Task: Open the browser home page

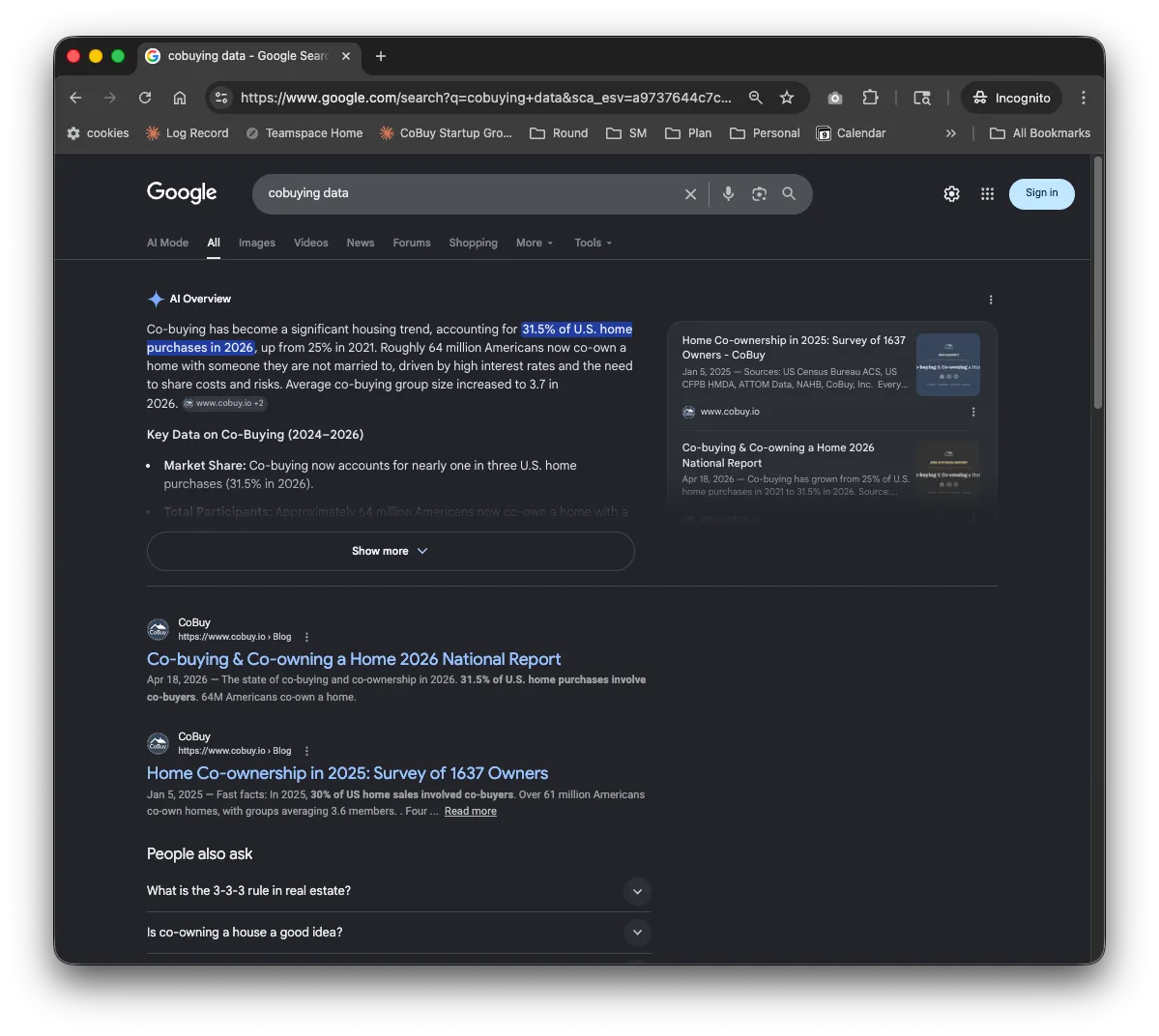Action: click(180, 98)
